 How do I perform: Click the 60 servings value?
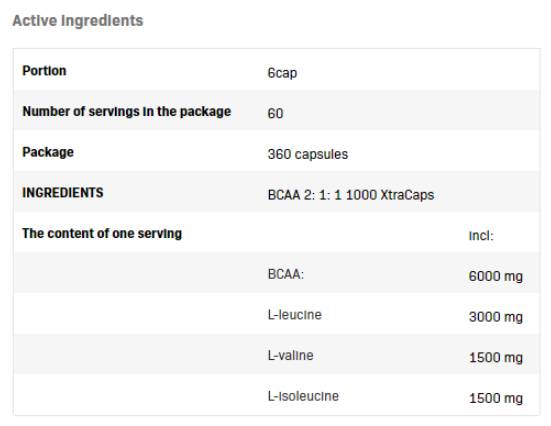(x=275, y=114)
